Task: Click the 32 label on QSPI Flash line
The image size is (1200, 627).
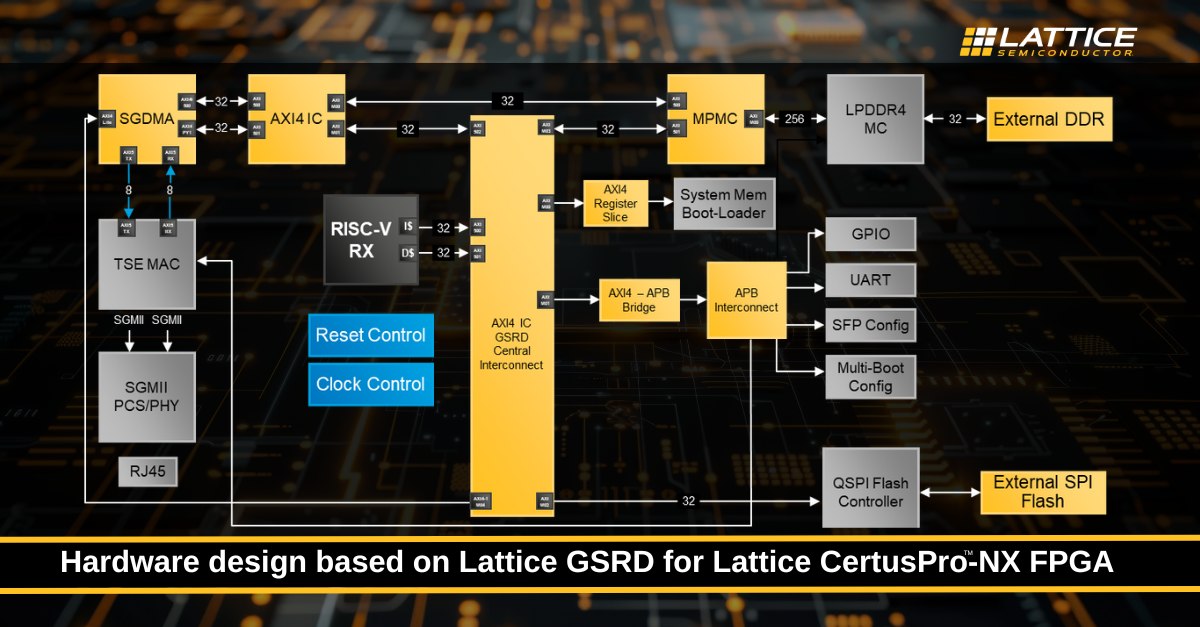Action: tap(688, 500)
